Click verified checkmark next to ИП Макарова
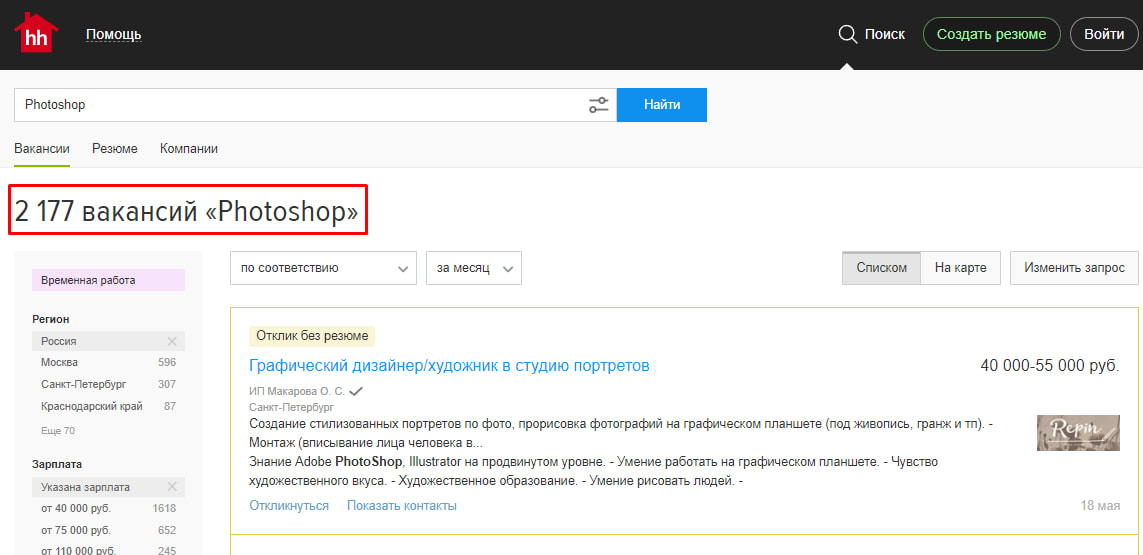The width and height of the screenshot is (1143, 555). click(x=356, y=391)
